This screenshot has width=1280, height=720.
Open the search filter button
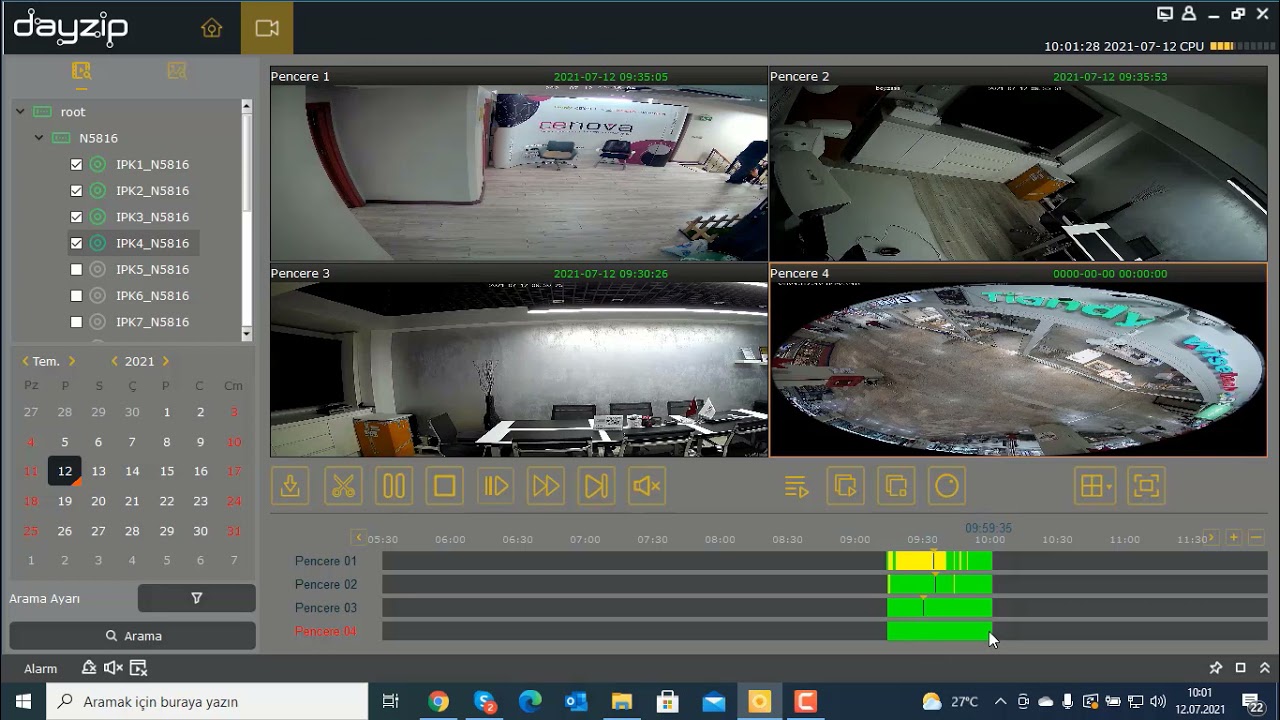197,598
